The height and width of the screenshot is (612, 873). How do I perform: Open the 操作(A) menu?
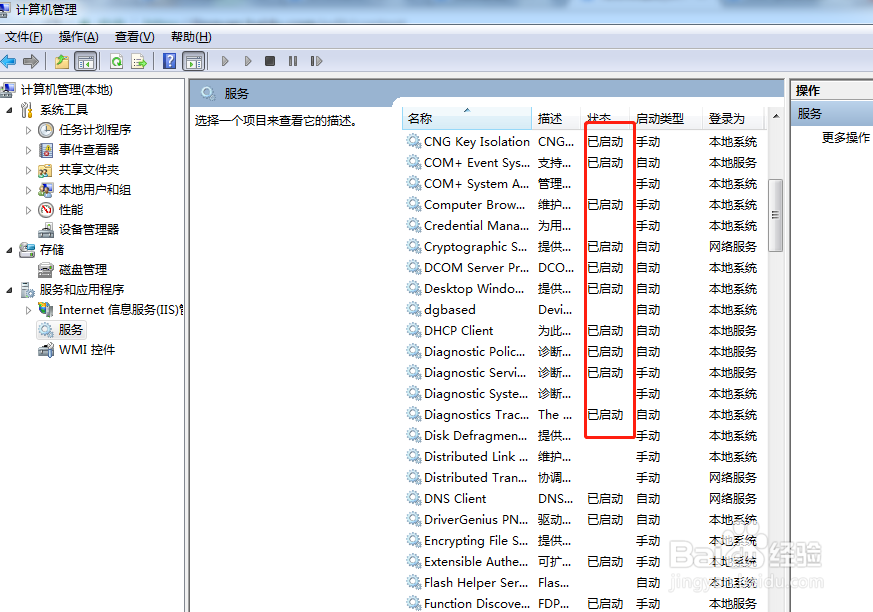79,37
